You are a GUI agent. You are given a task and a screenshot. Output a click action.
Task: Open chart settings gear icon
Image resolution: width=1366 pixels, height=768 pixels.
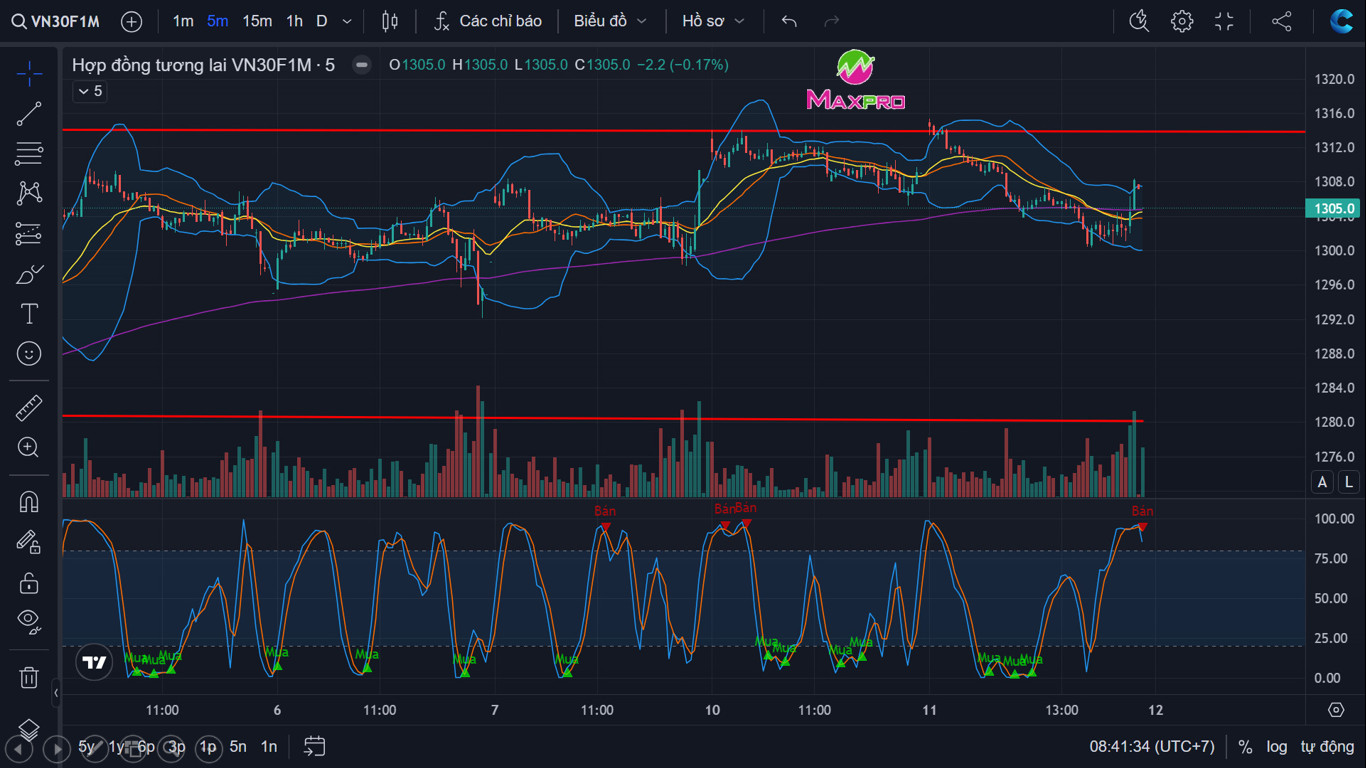tap(1182, 21)
